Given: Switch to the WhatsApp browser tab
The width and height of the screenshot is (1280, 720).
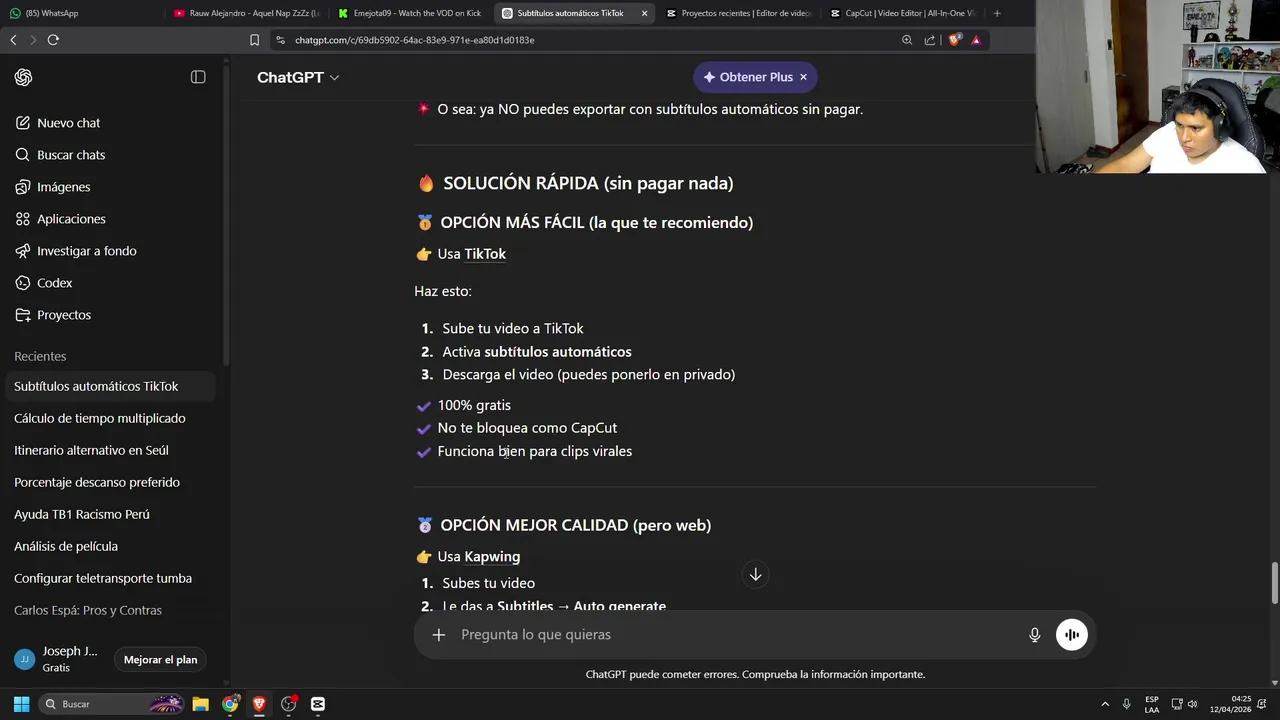Looking at the screenshot, I should point(80,13).
